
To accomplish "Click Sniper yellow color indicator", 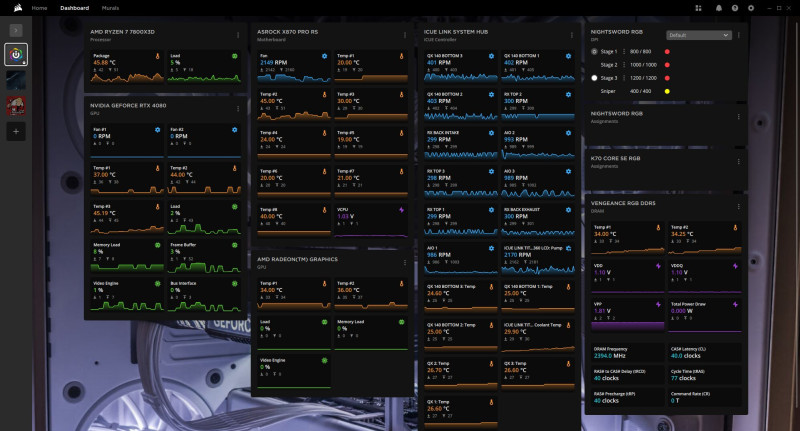I will click(x=667, y=91).
